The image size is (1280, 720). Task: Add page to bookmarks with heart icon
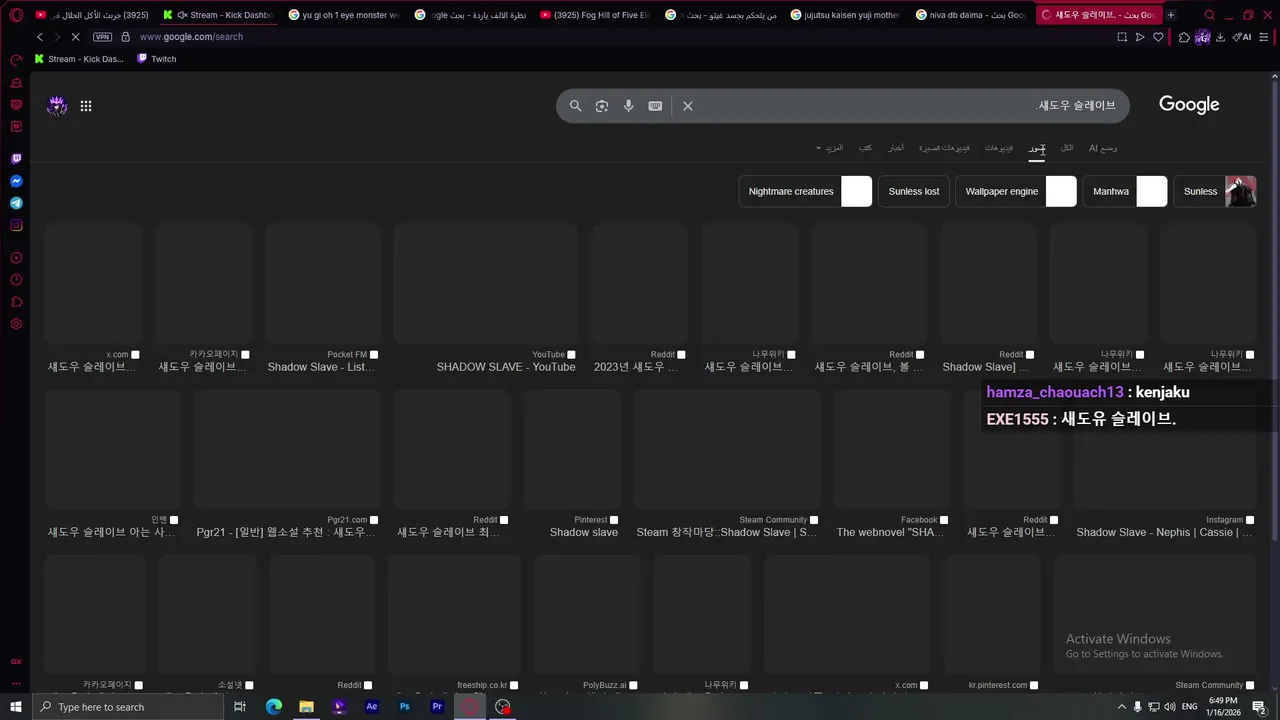1158,37
